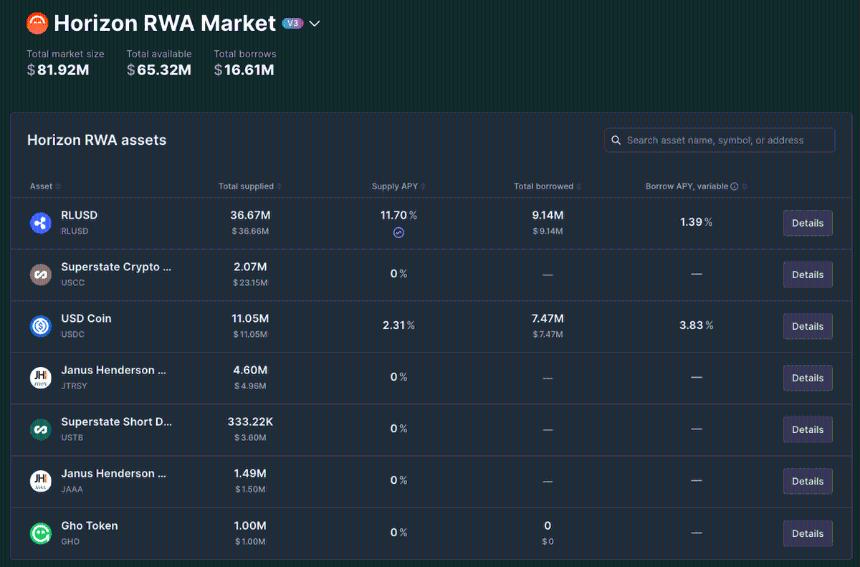Click the Borrow APY info icon
The image size is (860, 567).
[x=734, y=186]
